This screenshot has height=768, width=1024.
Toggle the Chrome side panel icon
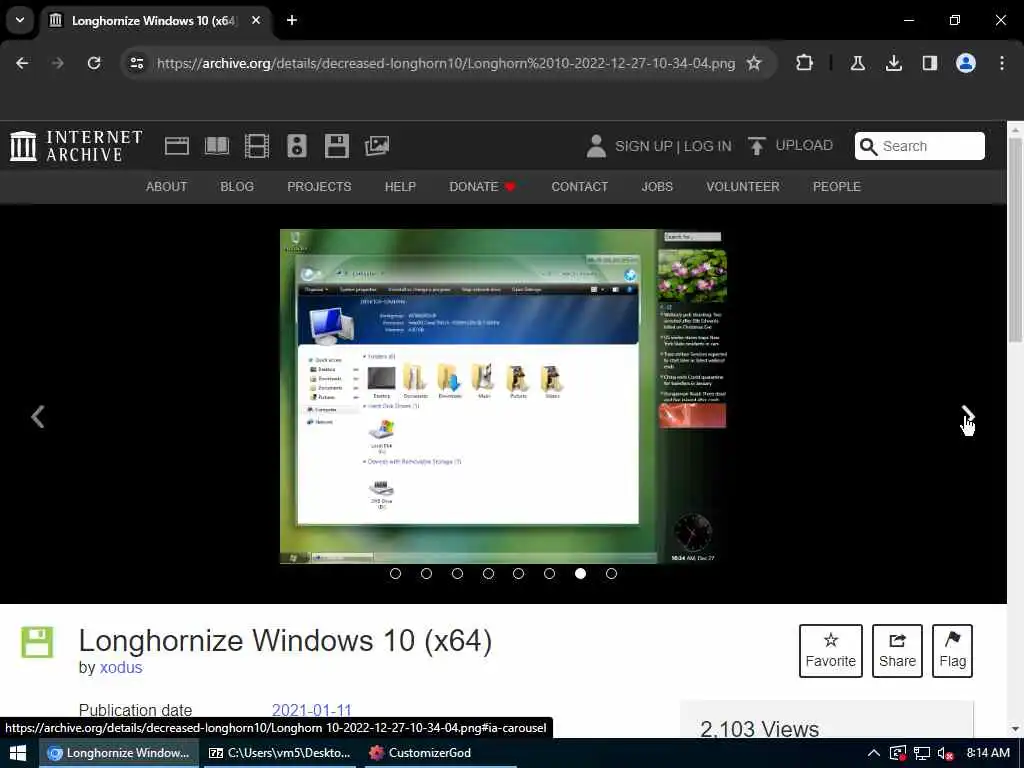point(929,63)
